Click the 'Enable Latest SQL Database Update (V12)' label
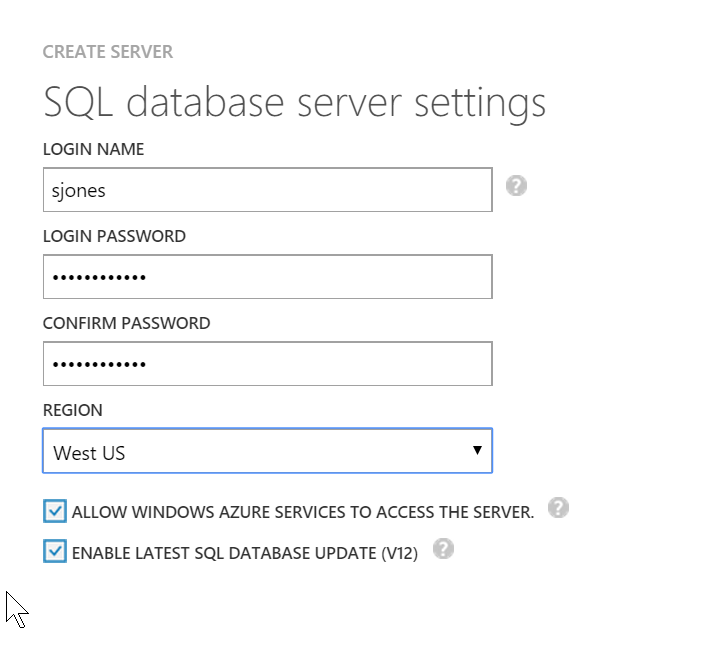 point(244,552)
